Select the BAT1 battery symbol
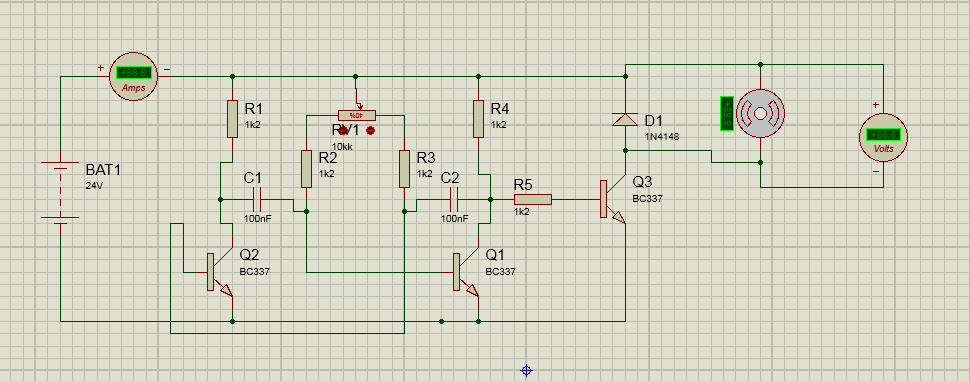Image resolution: width=970 pixels, height=381 pixels. tap(60, 190)
